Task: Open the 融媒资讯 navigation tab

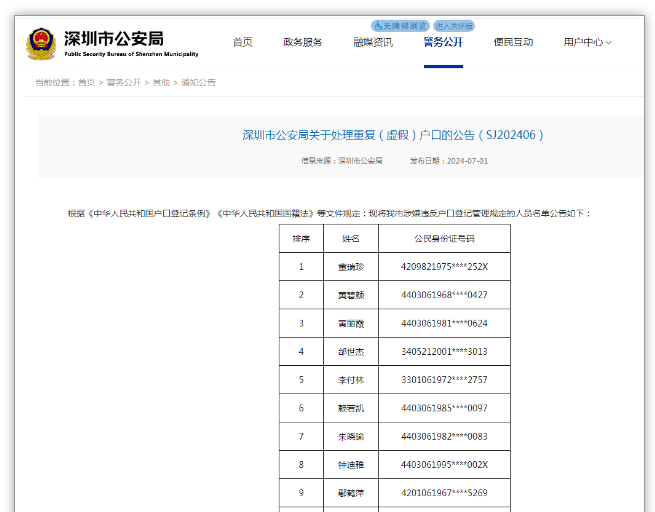Action: (x=373, y=42)
